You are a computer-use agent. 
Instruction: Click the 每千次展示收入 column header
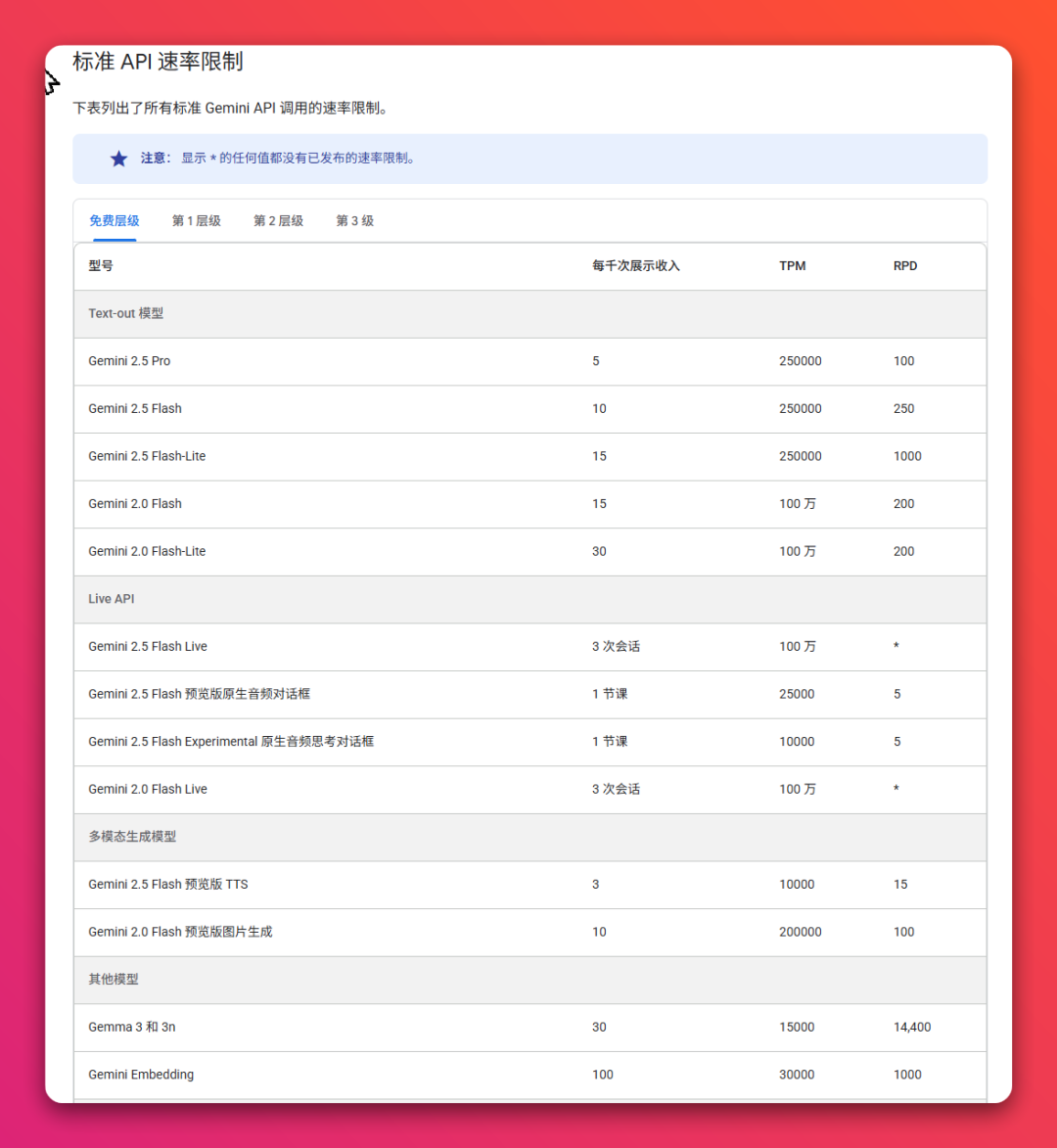(636, 266)
